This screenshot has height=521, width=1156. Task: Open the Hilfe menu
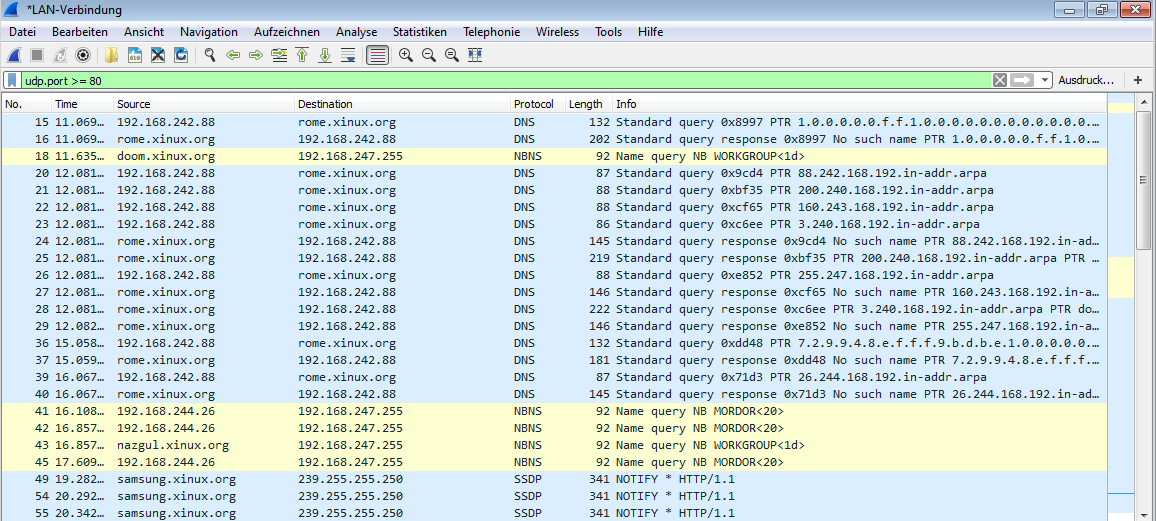(x=650, y=32)
